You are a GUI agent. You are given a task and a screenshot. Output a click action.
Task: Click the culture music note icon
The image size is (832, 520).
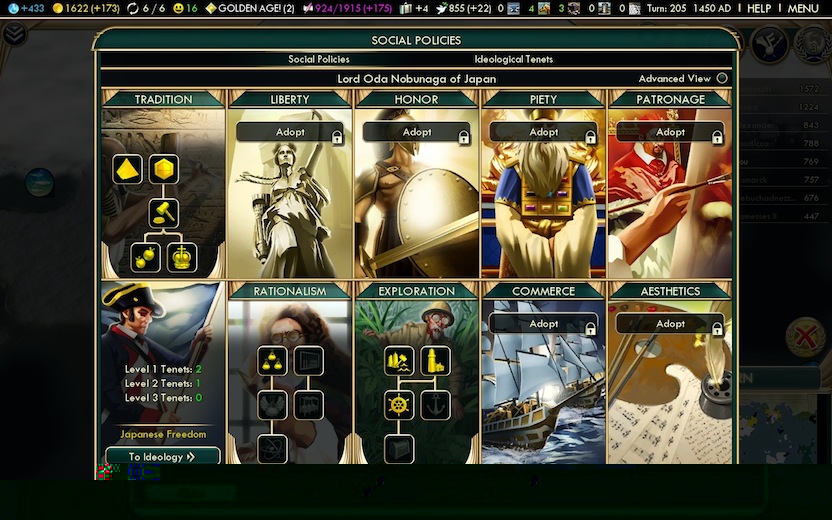click(307, 8)
